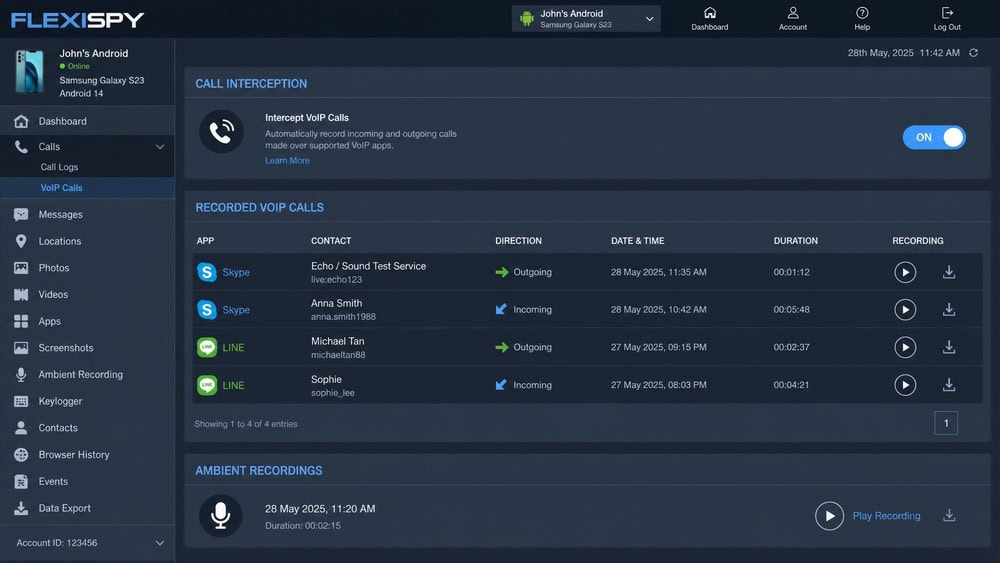The image size is (1000, 563).
Task: Click the Skype link in Echo row
Action: tap(236, 272)
